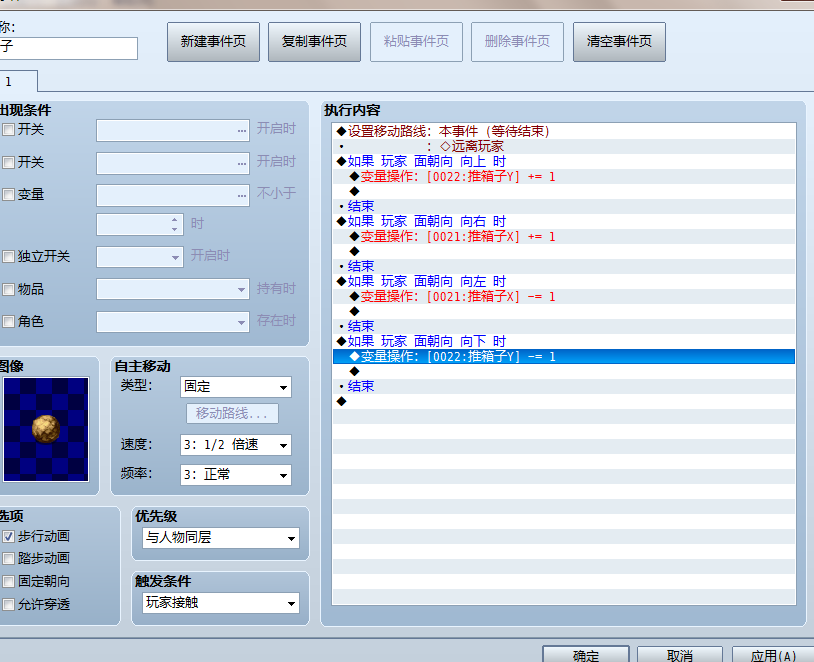Enable the 固定朝向 option

[x=8, y=582]
